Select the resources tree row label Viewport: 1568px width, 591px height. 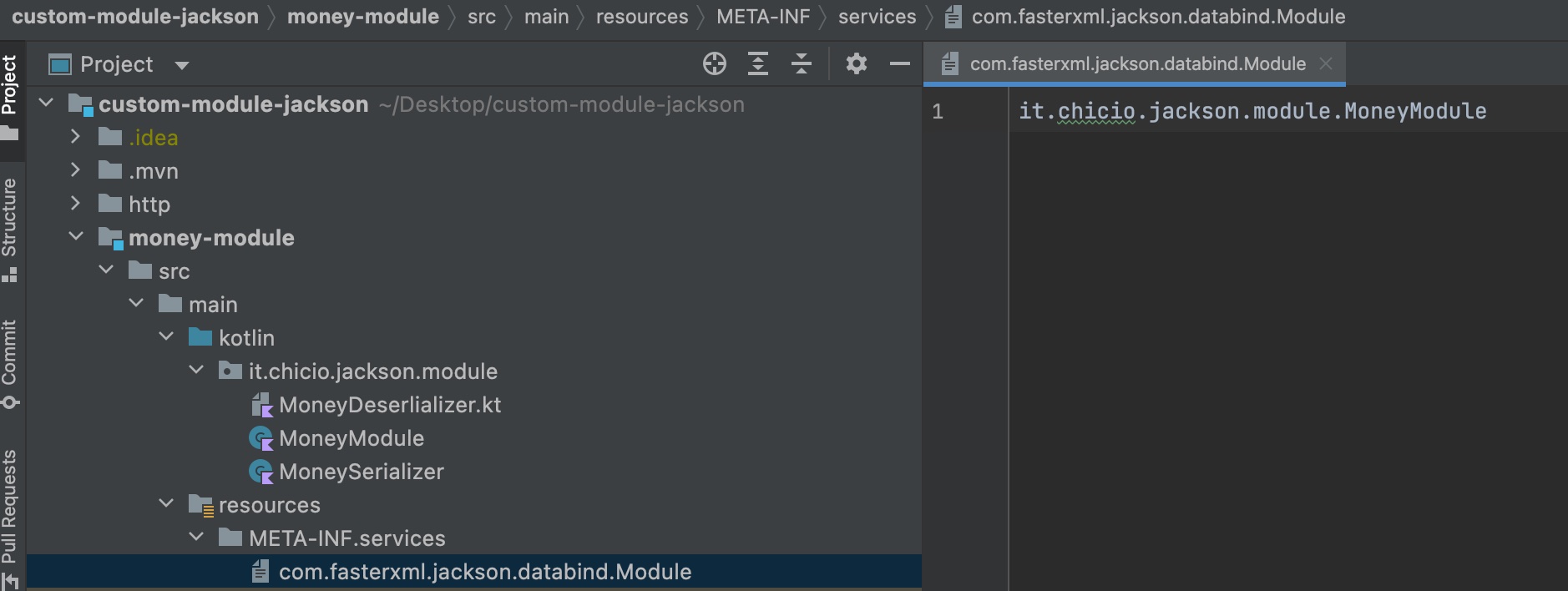pos(270,505)
